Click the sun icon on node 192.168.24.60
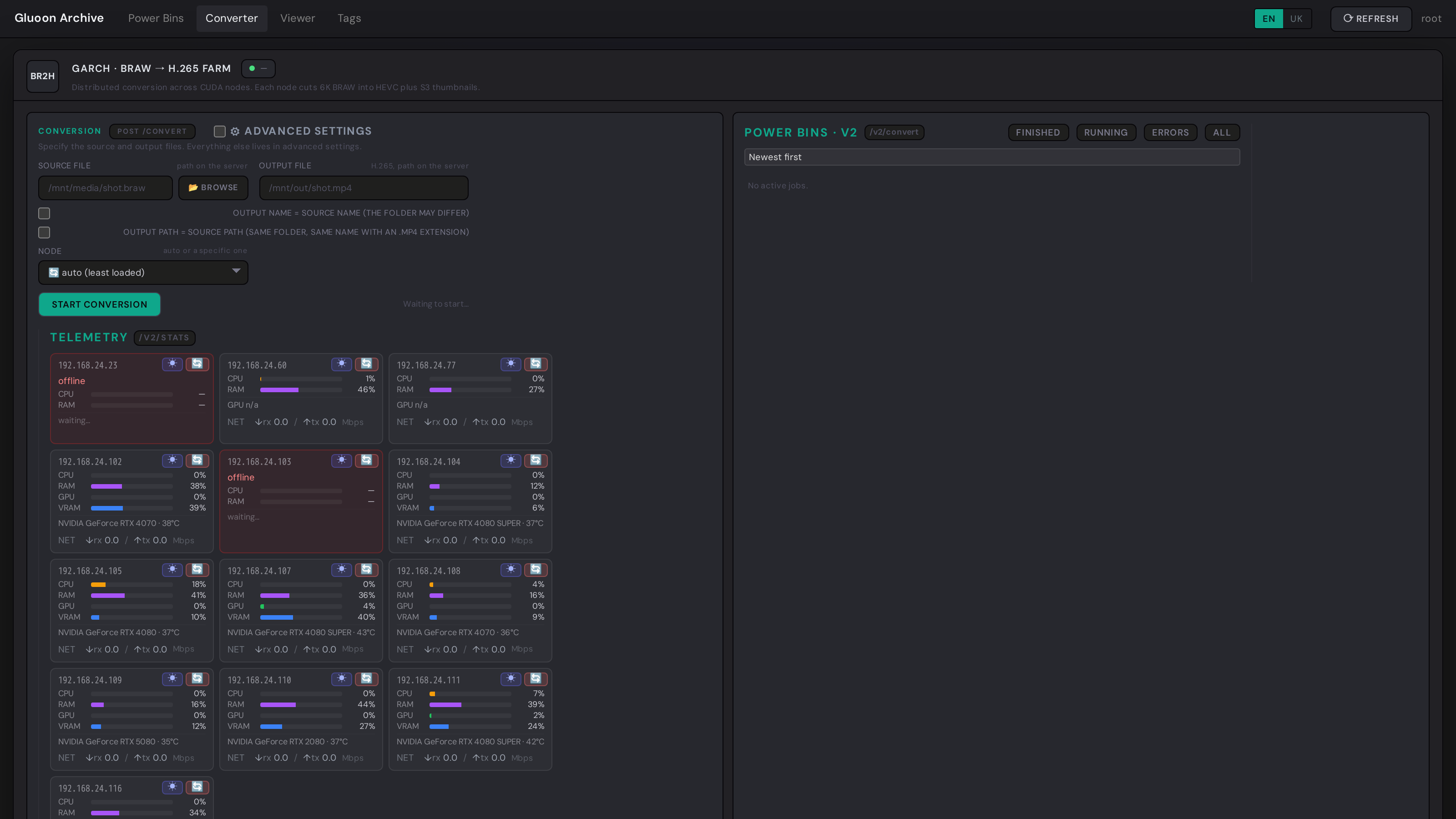This screenshot has height=819, width=1456. 341,364
